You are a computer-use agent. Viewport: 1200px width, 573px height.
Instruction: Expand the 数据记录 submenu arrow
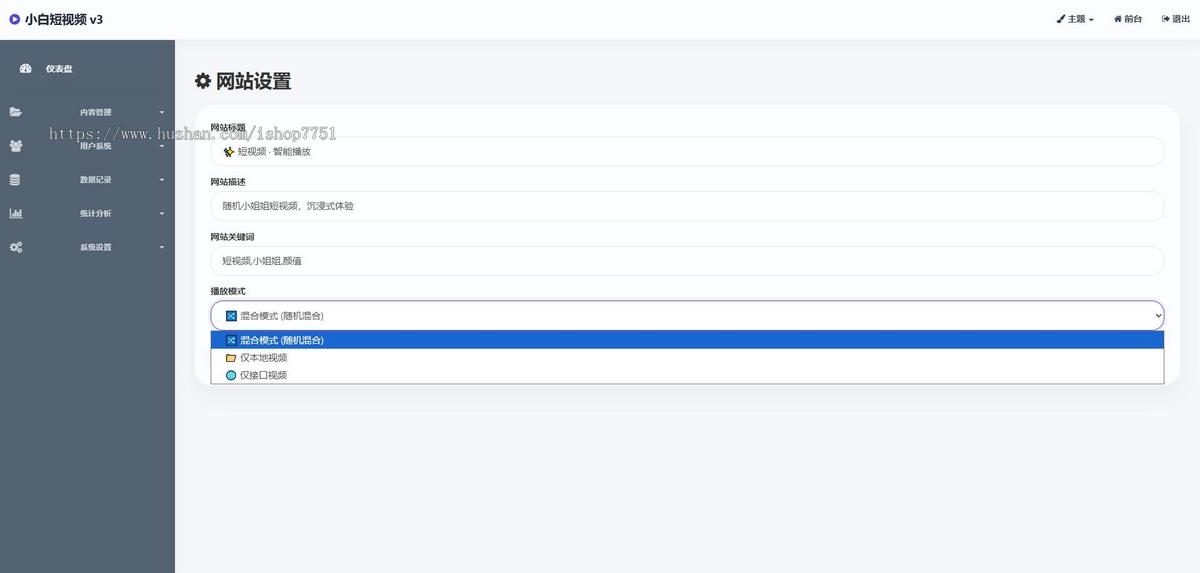pyautogui.click(x=162, y=180)
